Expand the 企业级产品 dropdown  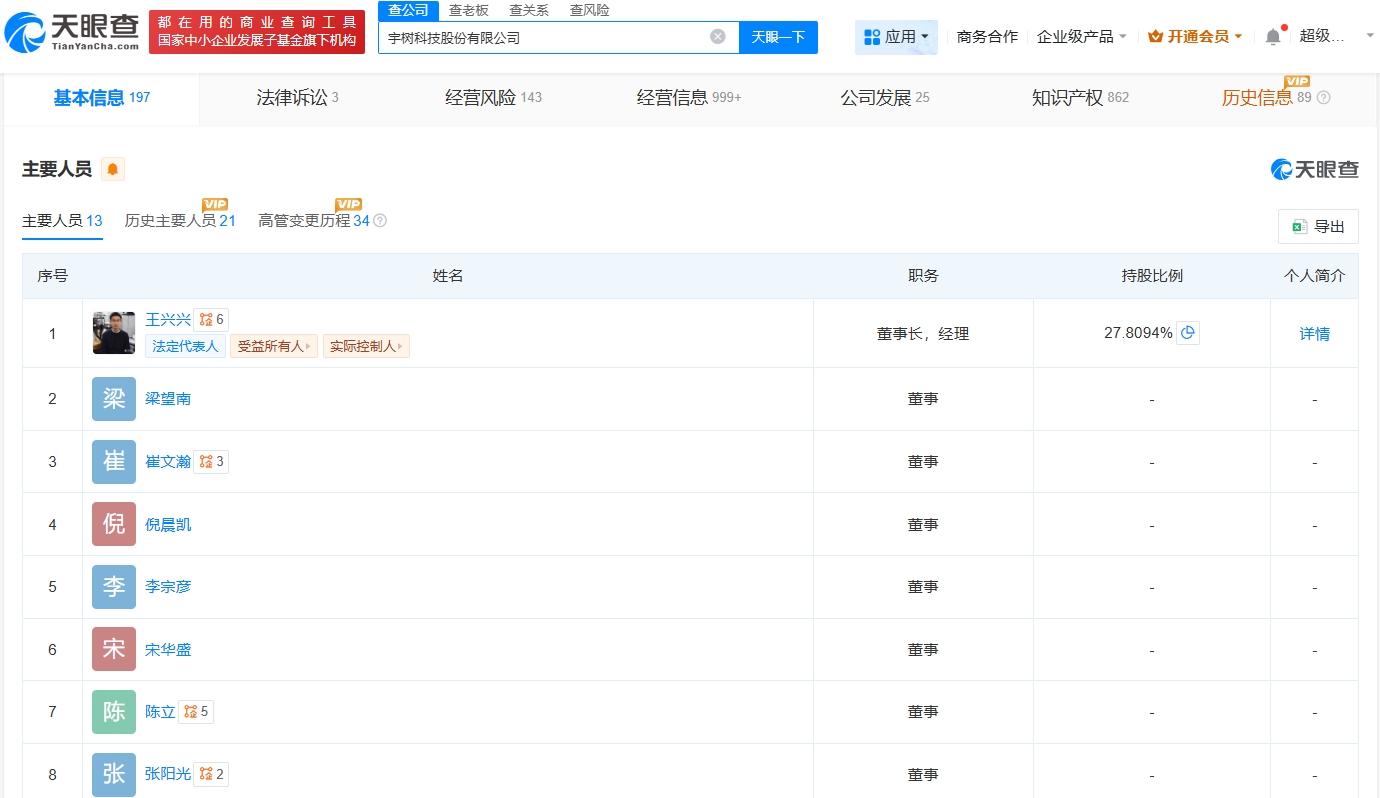point(1081,37)
